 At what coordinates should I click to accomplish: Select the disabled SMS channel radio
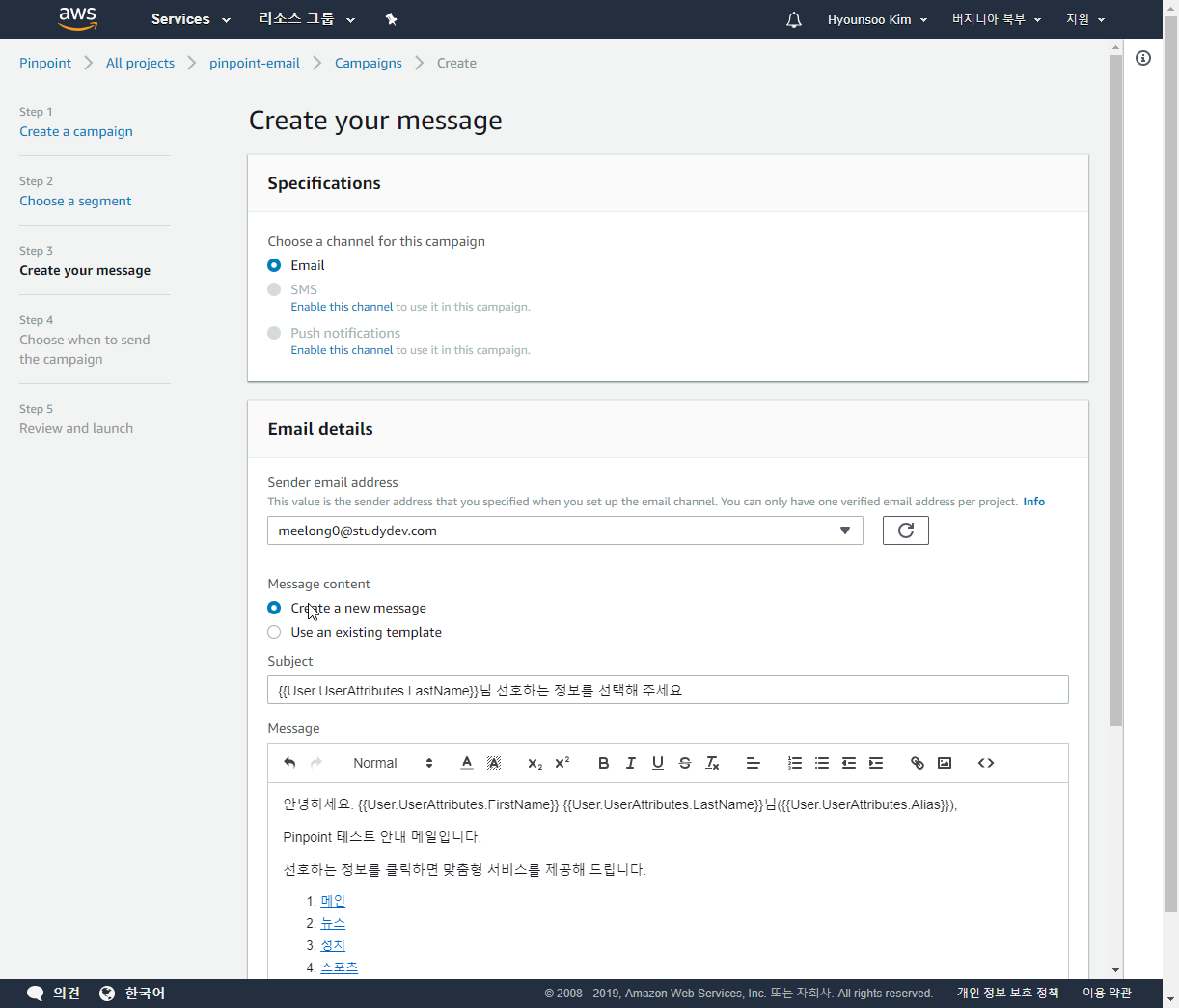coord(274,289)
